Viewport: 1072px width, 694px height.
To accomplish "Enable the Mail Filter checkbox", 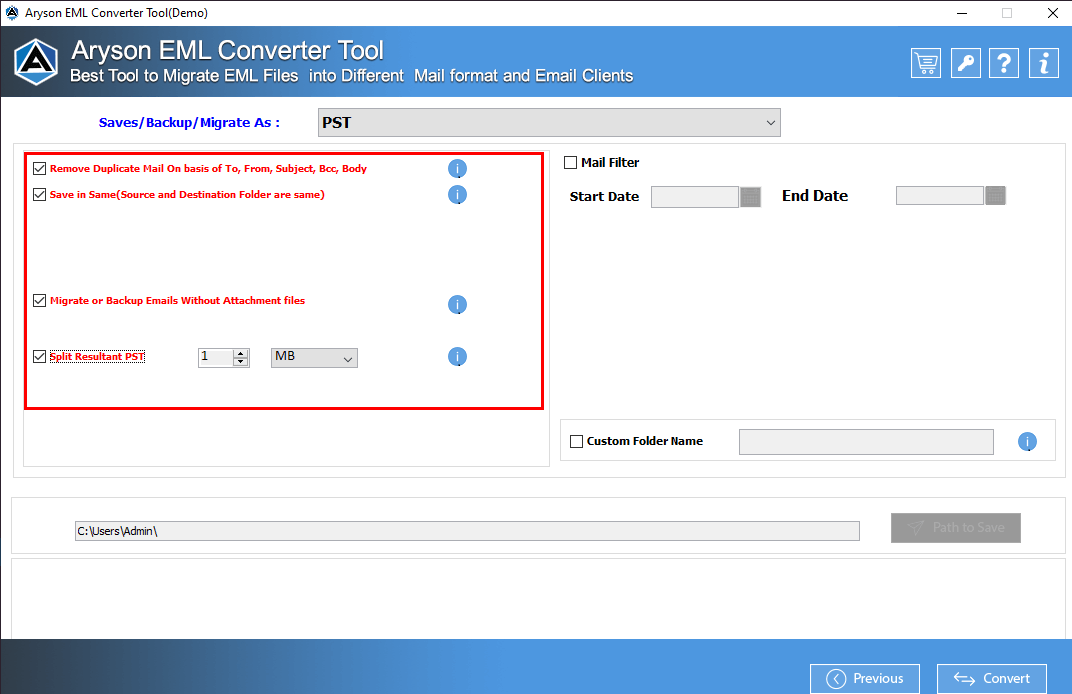I will pos(570,163).
